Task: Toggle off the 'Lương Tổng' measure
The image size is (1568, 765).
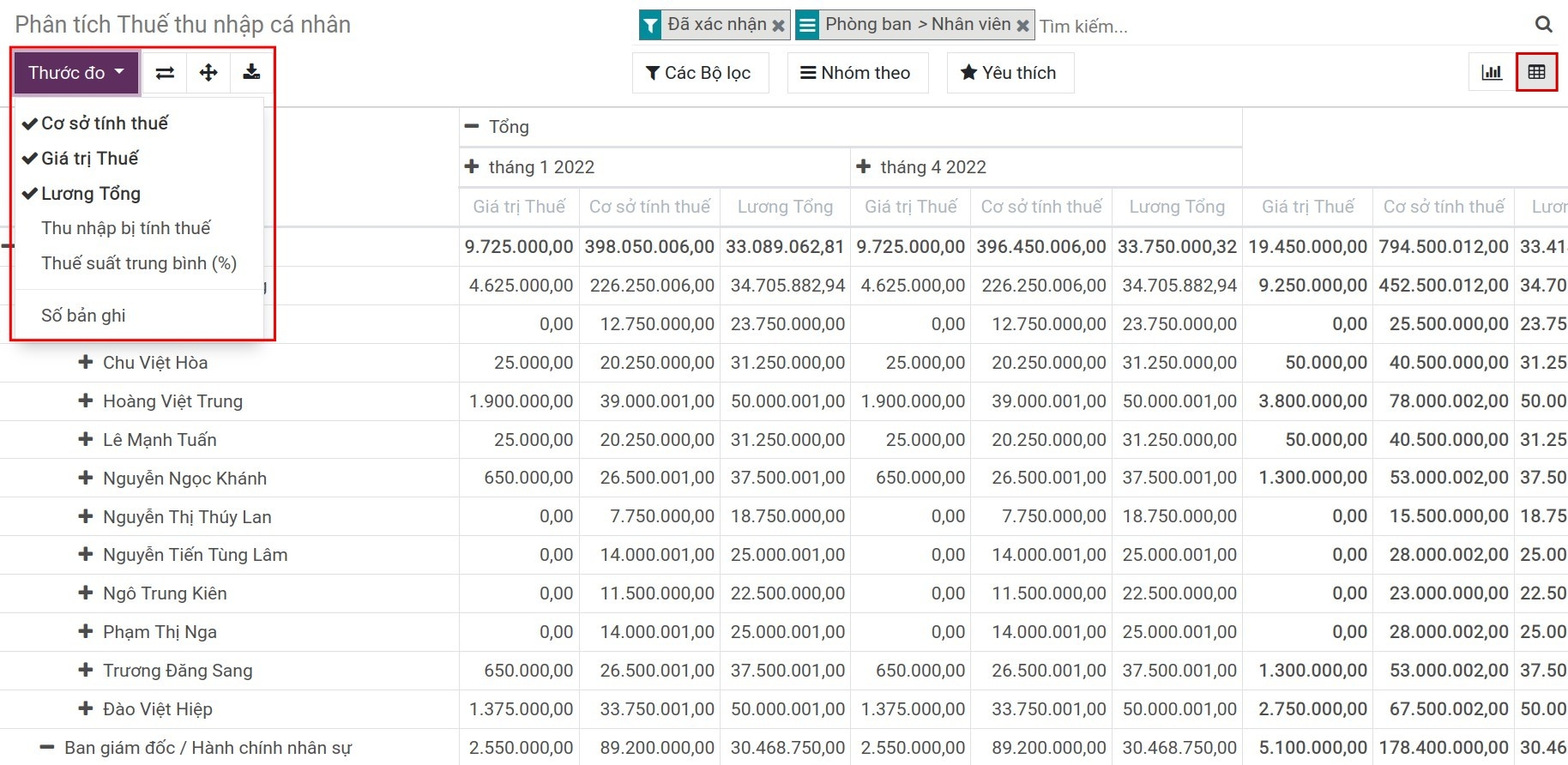Action: 90,194
